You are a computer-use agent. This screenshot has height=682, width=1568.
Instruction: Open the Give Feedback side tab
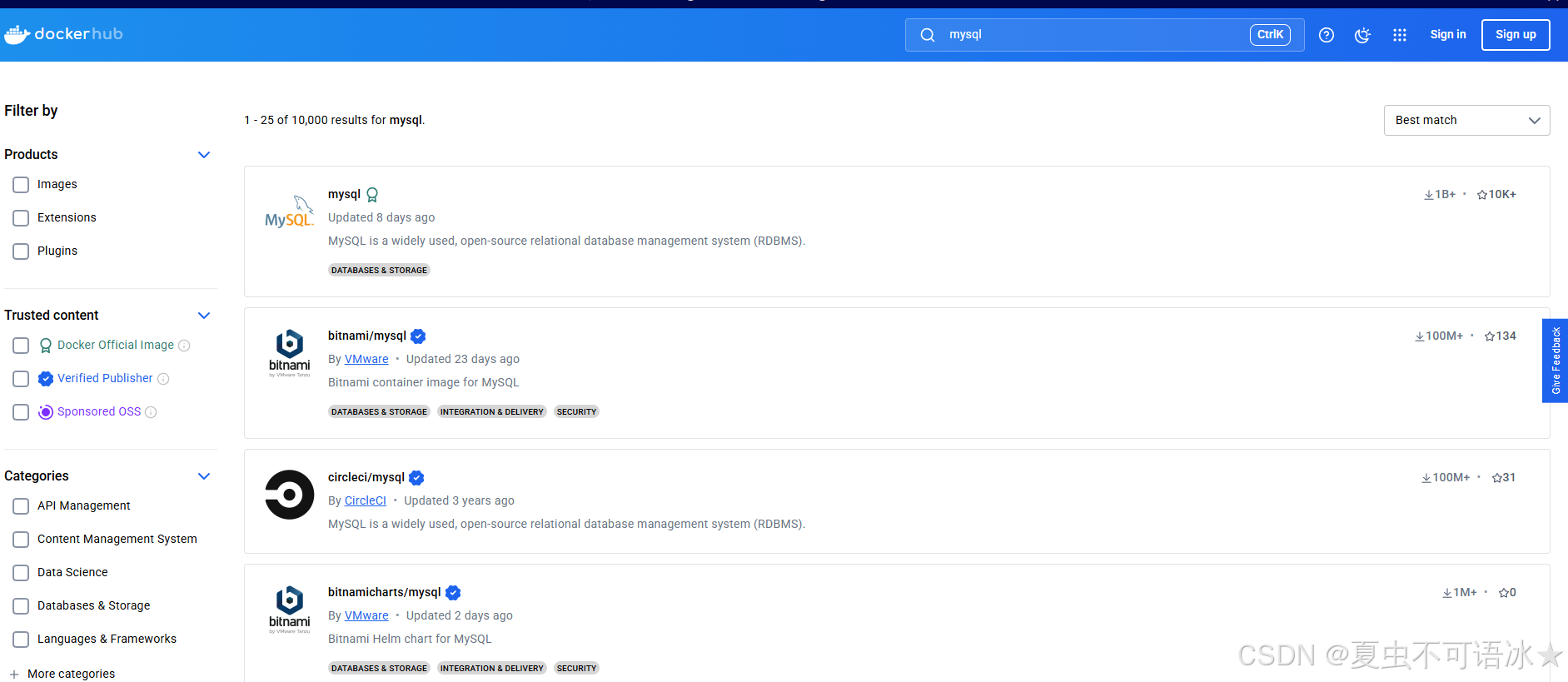point(1556,361)
